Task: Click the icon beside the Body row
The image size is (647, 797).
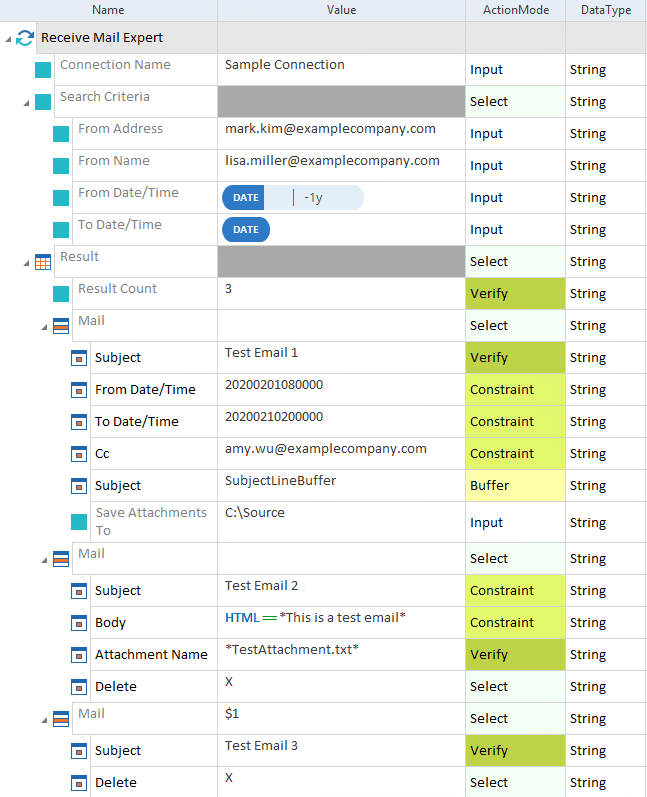Action: pyautogui.click(x=79, y=623)
